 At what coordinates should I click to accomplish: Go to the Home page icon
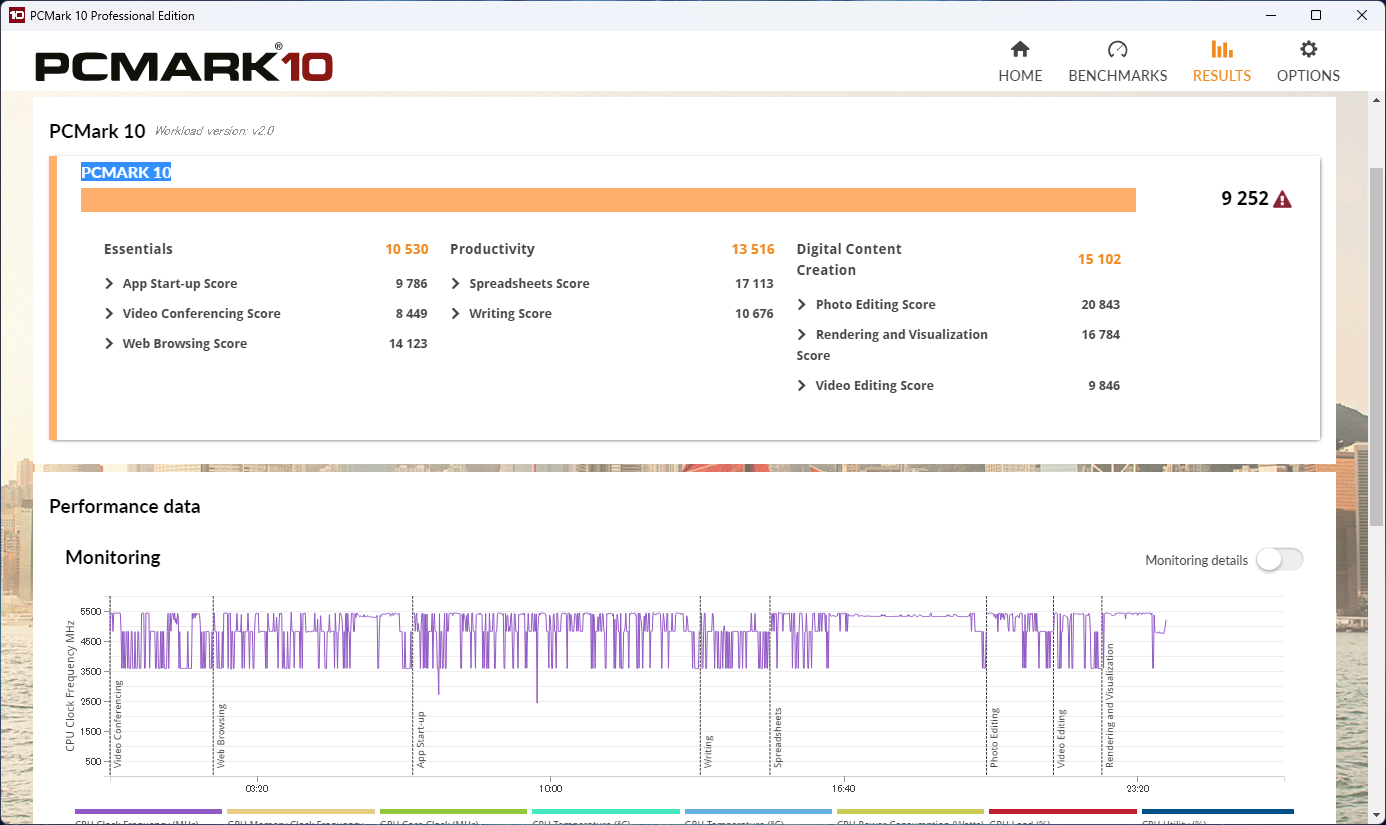1020,50
